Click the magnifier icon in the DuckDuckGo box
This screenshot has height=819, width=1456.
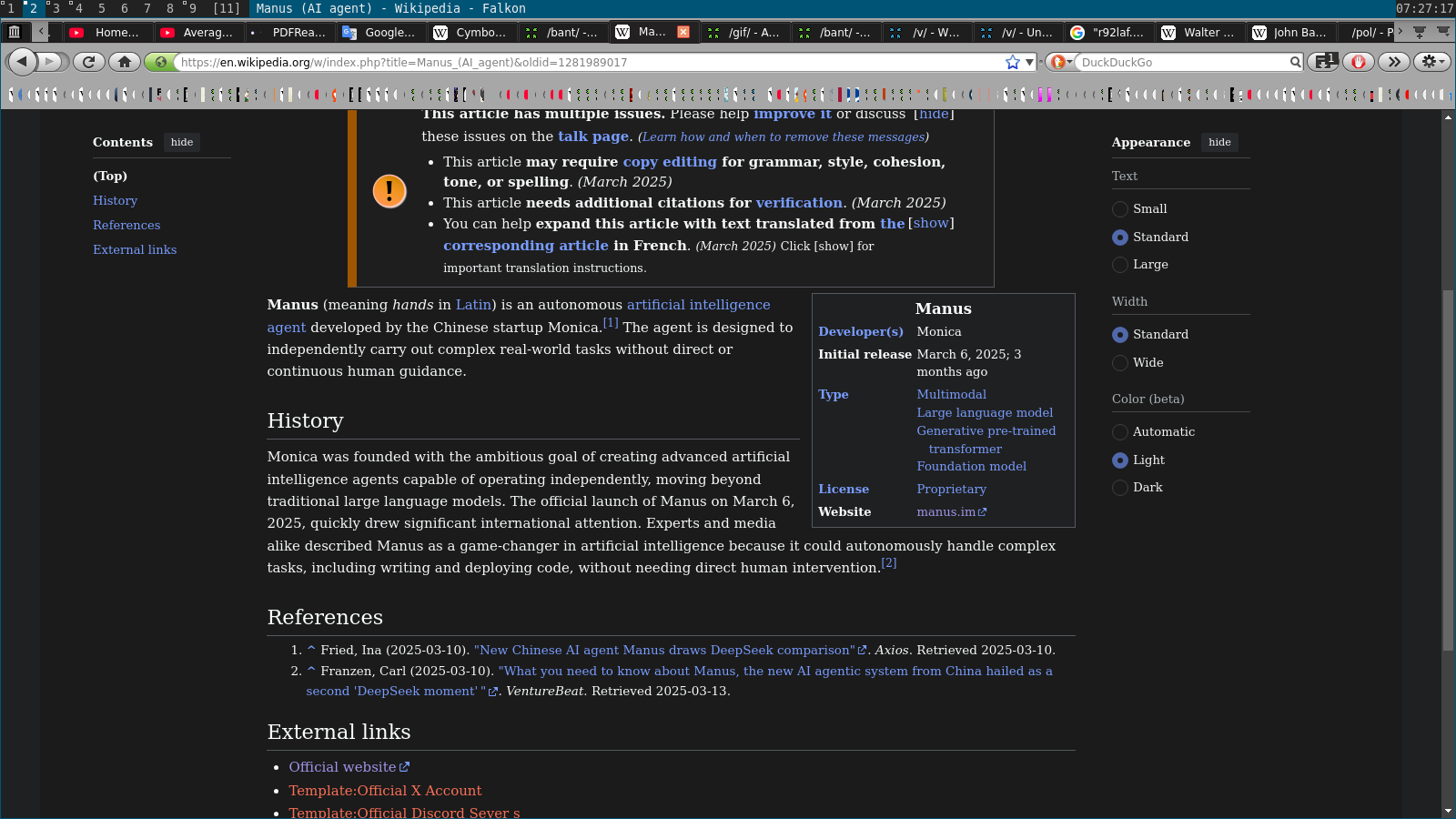pos(1295,62)
